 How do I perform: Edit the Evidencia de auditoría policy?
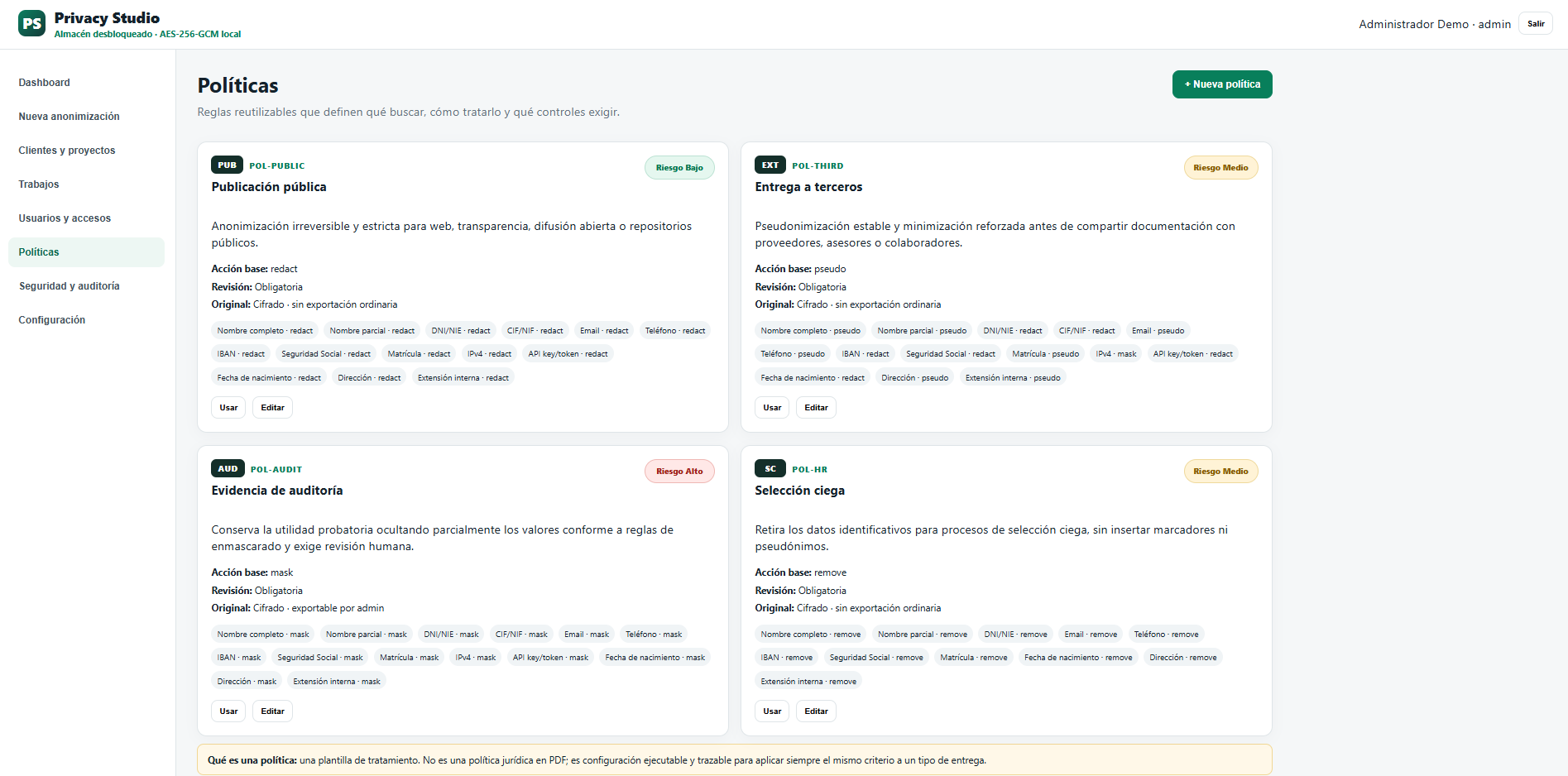272,711
